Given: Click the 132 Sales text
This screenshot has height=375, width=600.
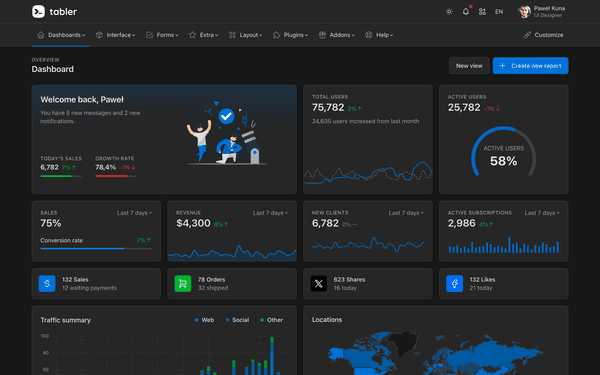Looking at the screenshot, I should [x=75, y=280].
